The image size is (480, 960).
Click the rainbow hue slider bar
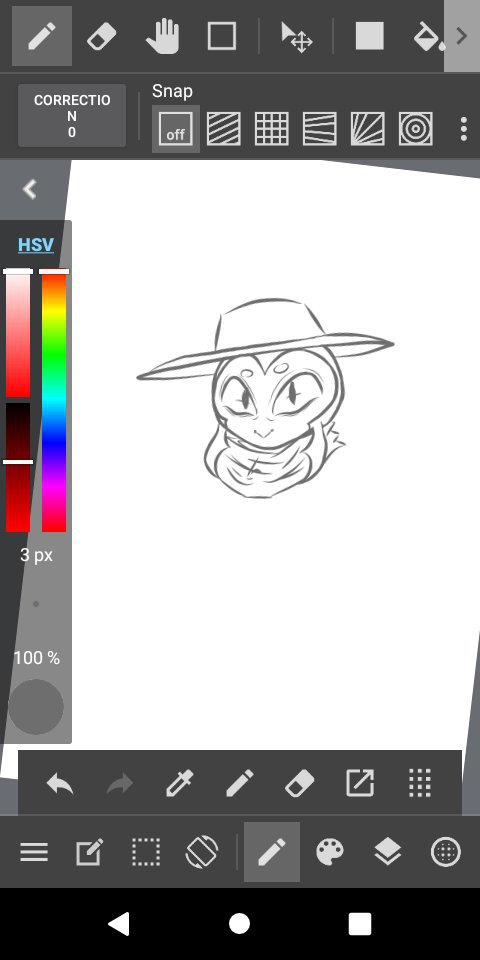click(54, 401)
